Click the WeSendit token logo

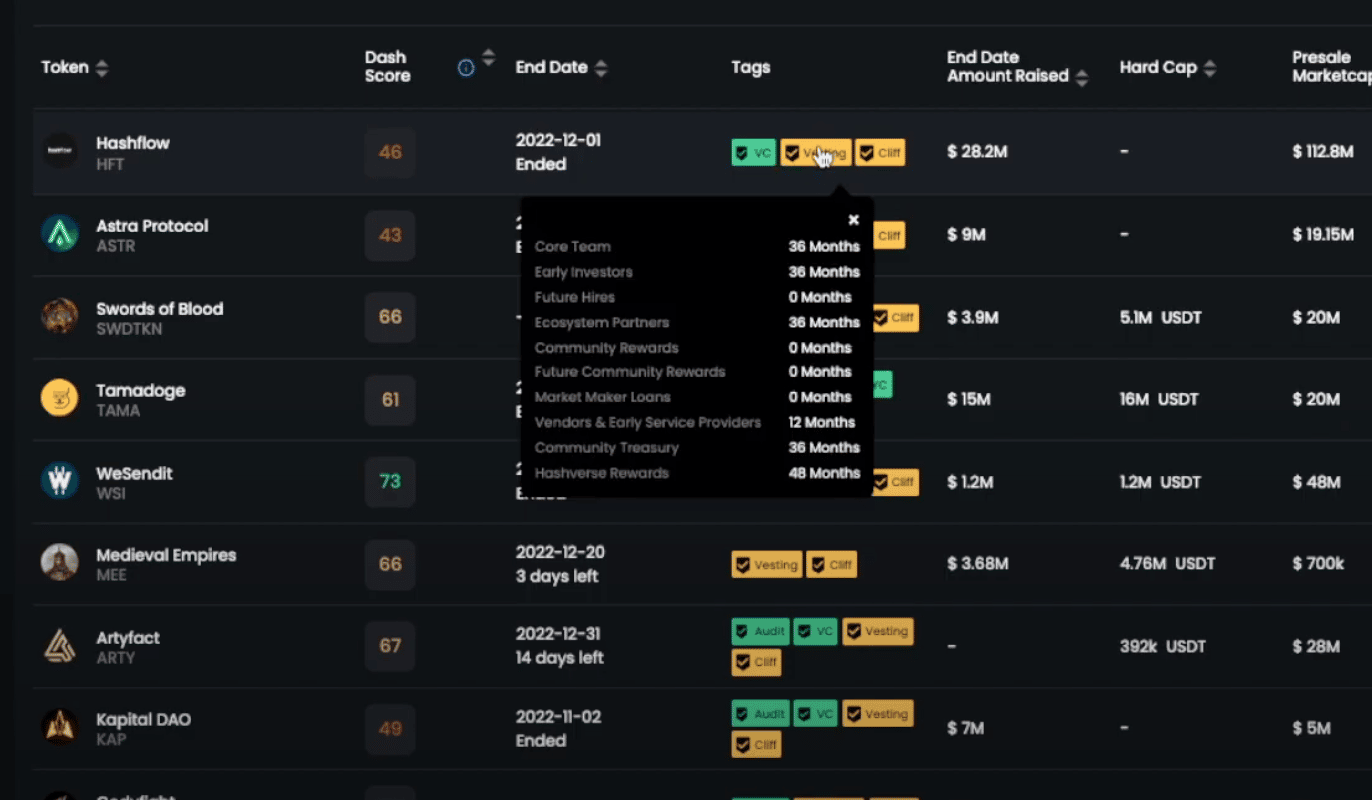click(60, 481)
